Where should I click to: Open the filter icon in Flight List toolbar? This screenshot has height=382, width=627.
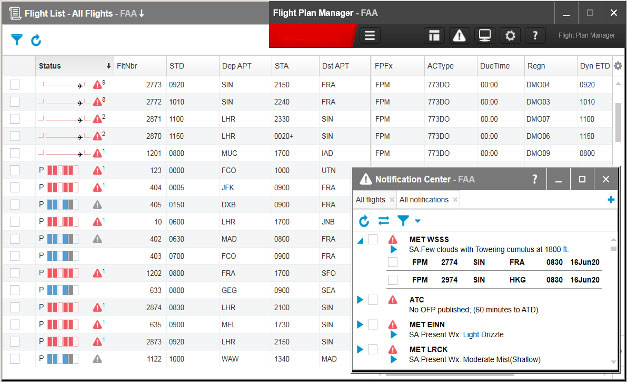[16, 40]
